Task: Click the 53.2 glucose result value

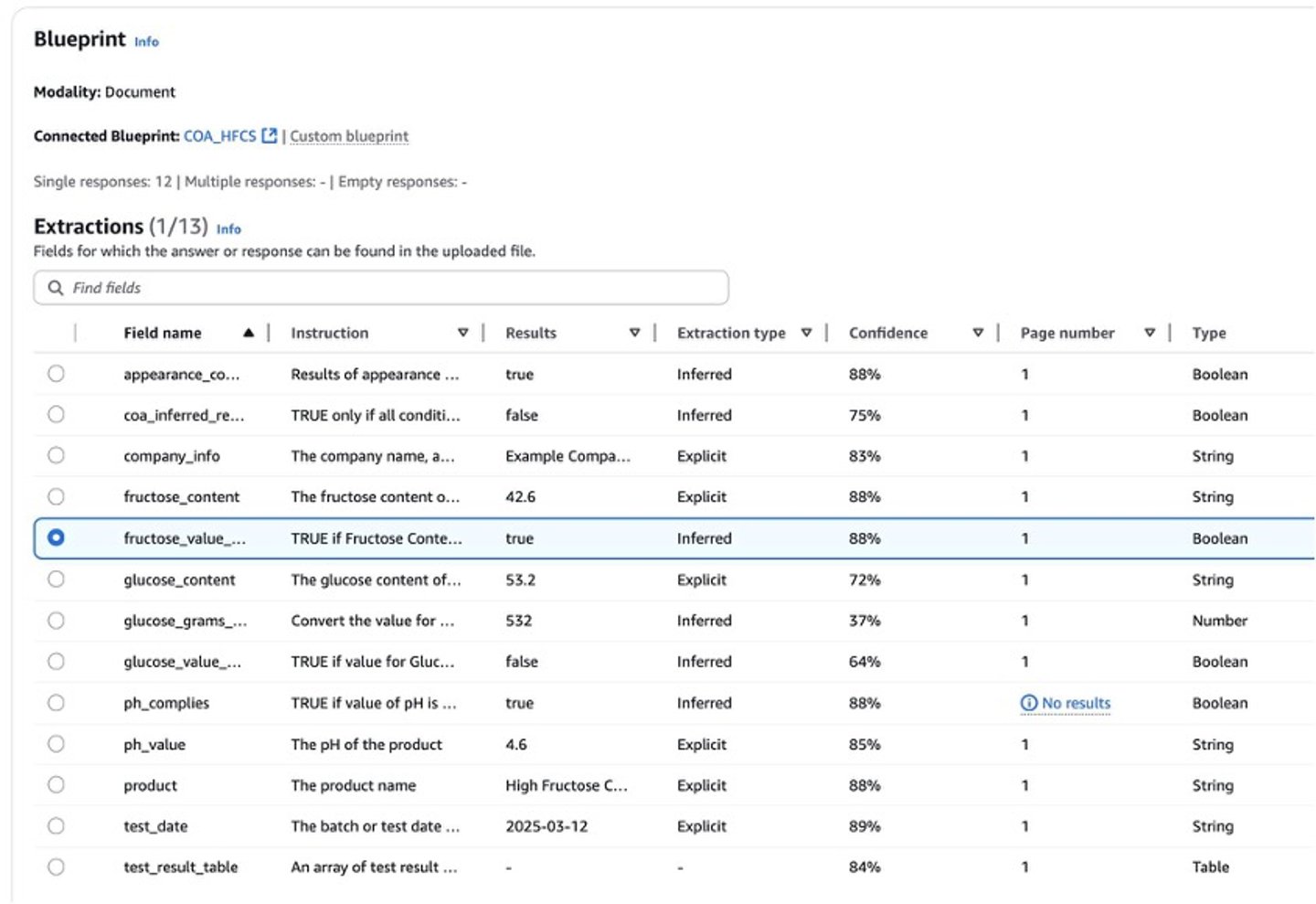Action: click(521, 580)
